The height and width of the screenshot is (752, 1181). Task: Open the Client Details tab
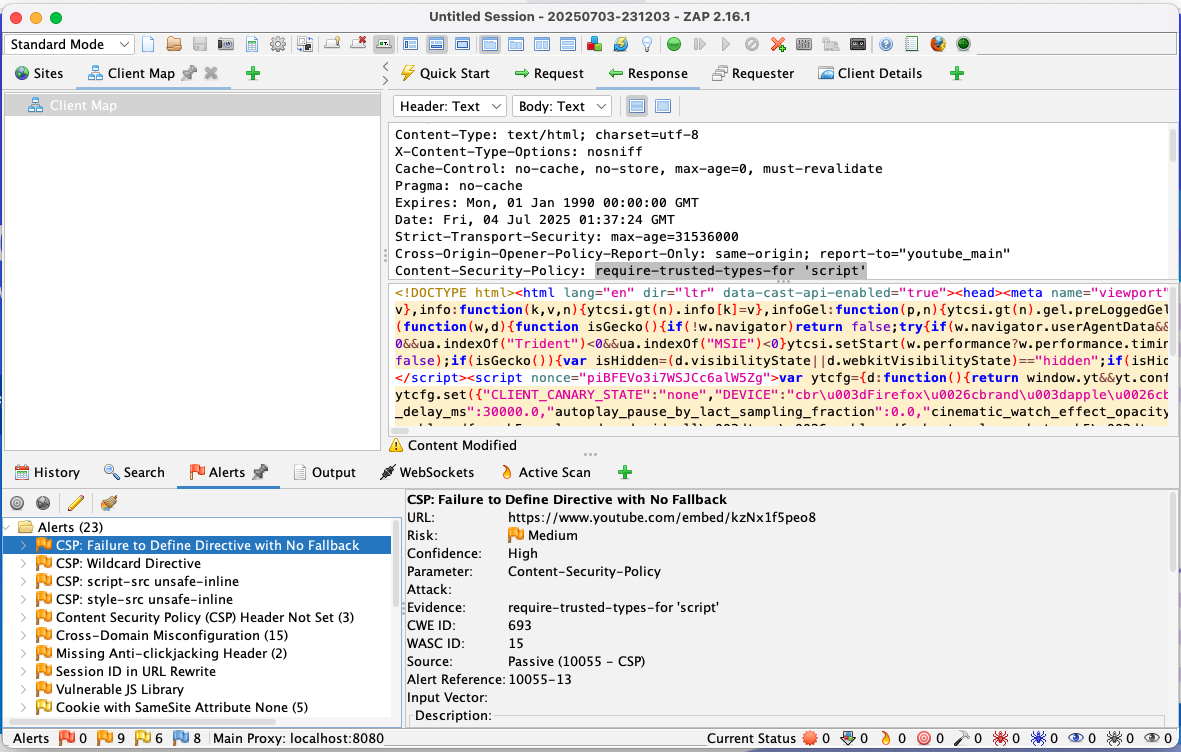(870, 73)
